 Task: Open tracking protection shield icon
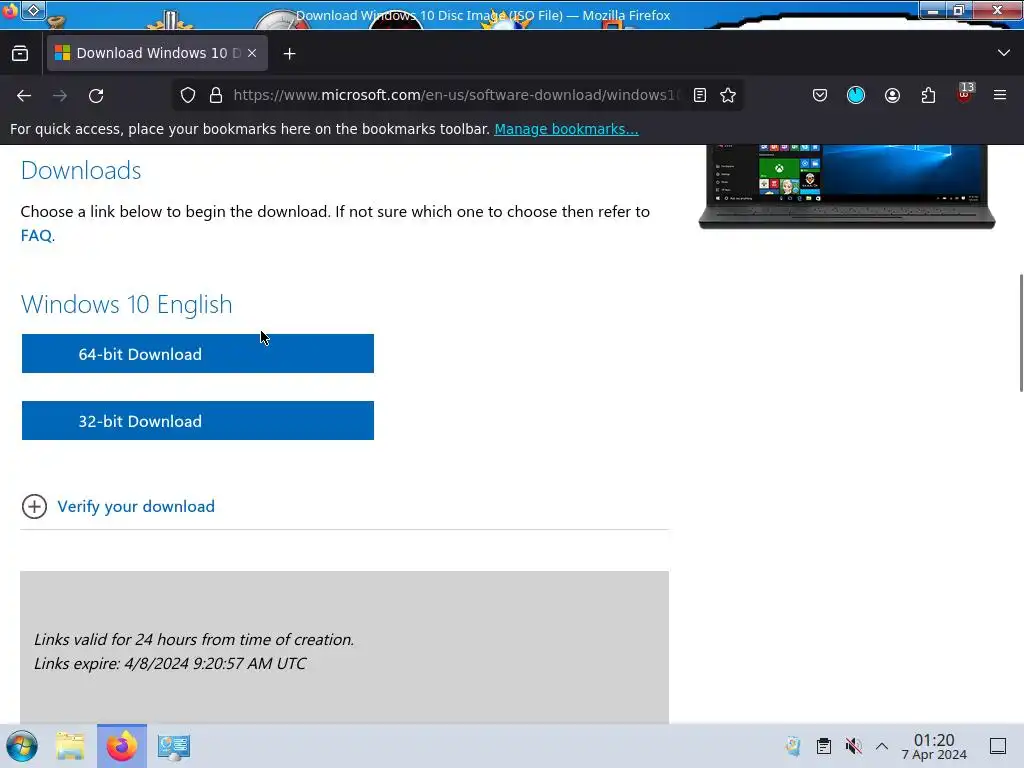tap(188, 95)
